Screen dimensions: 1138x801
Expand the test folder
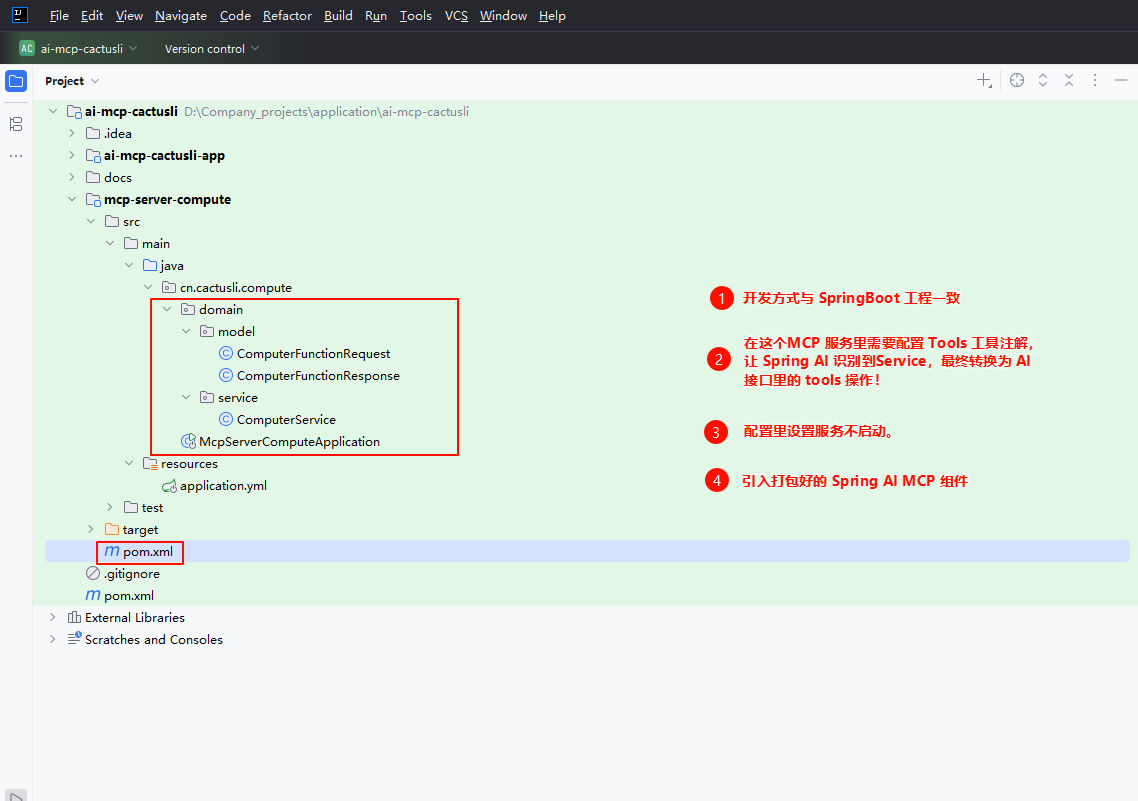(x=110, y=507)
